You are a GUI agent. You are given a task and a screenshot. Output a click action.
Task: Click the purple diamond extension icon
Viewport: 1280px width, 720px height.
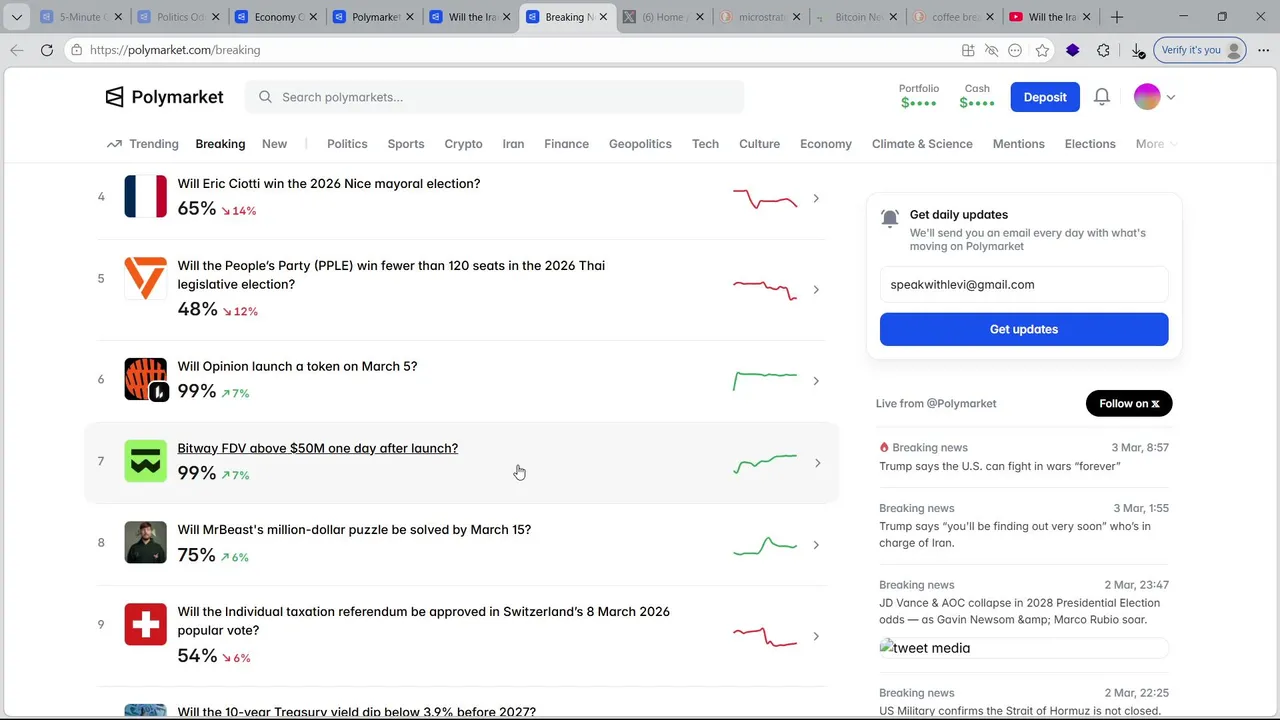coord(1072,50)
